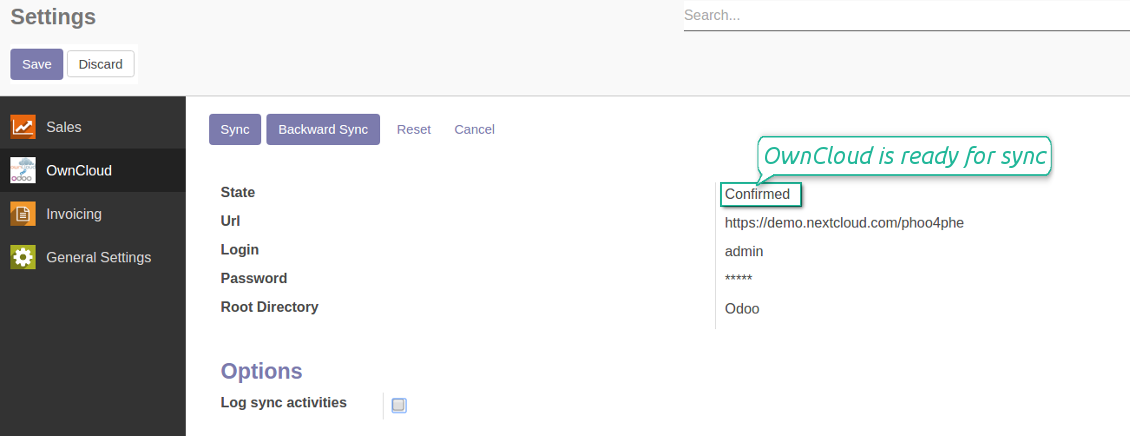Click the Password field label
Screen dimensions: 1130x436
(254, 278)
